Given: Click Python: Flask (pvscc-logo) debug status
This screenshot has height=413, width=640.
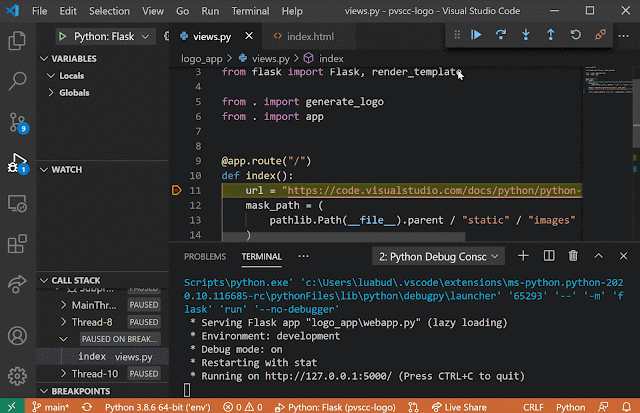Looking at the screenshot, I should (x=335, y=407).
